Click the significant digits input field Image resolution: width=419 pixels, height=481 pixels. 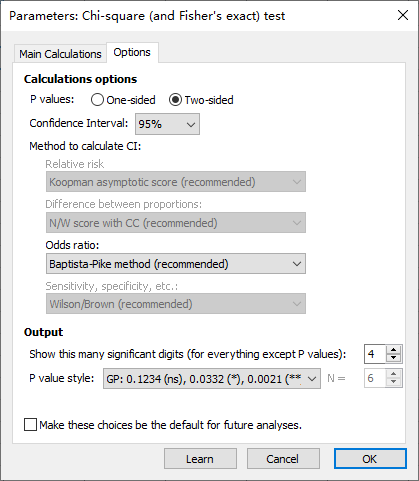375,354
